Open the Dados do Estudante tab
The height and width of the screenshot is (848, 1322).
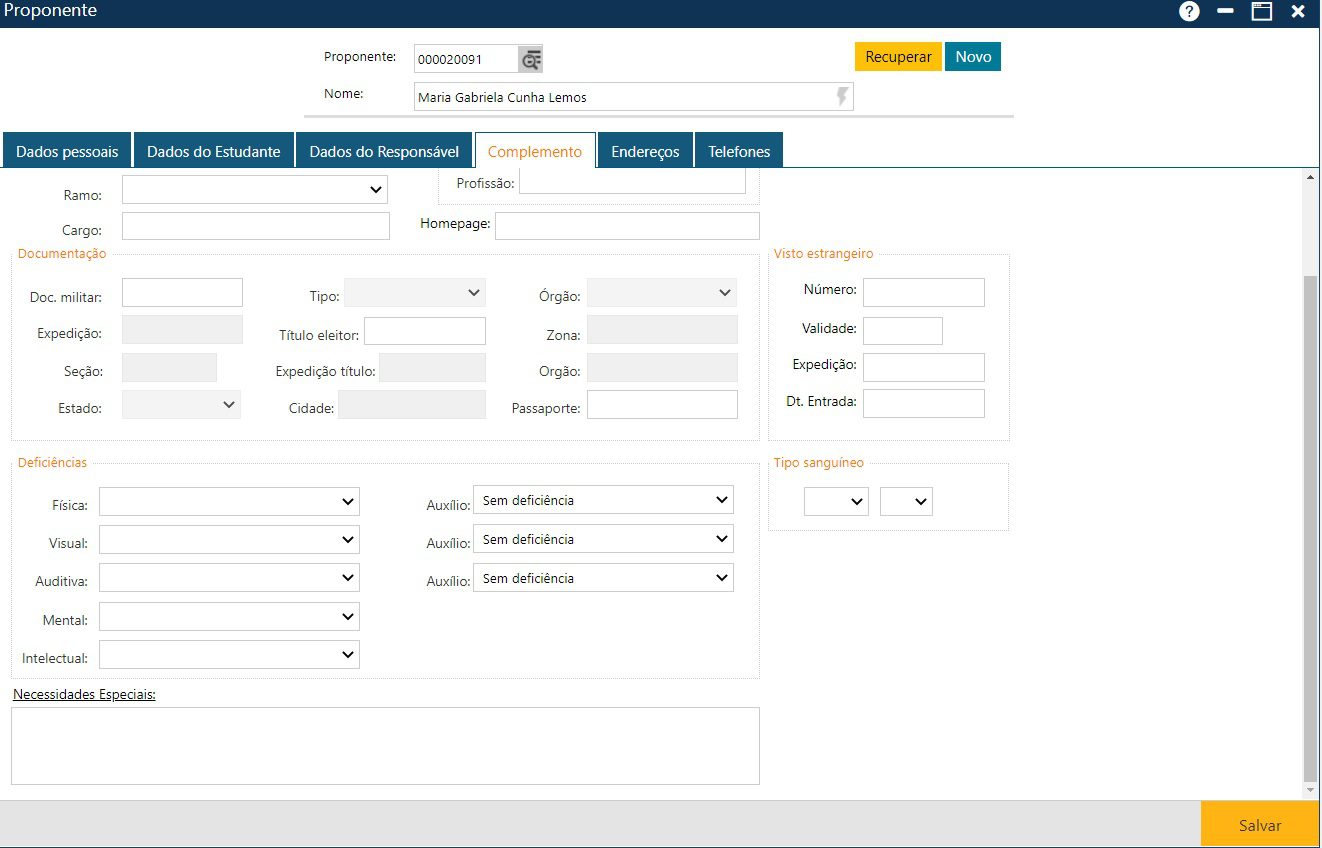pos(213,152)
